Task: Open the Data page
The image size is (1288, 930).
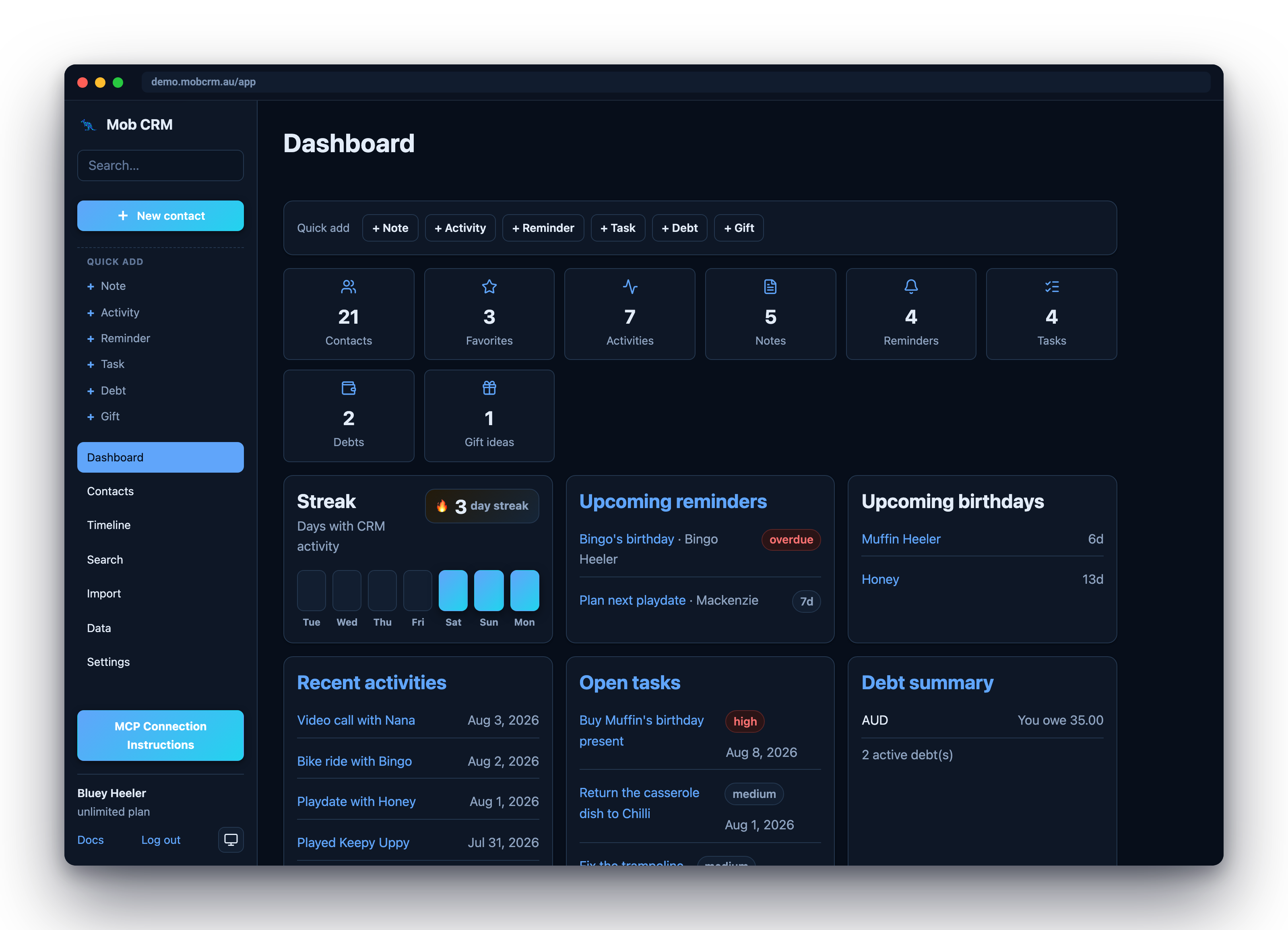Action: click(160, 628)
